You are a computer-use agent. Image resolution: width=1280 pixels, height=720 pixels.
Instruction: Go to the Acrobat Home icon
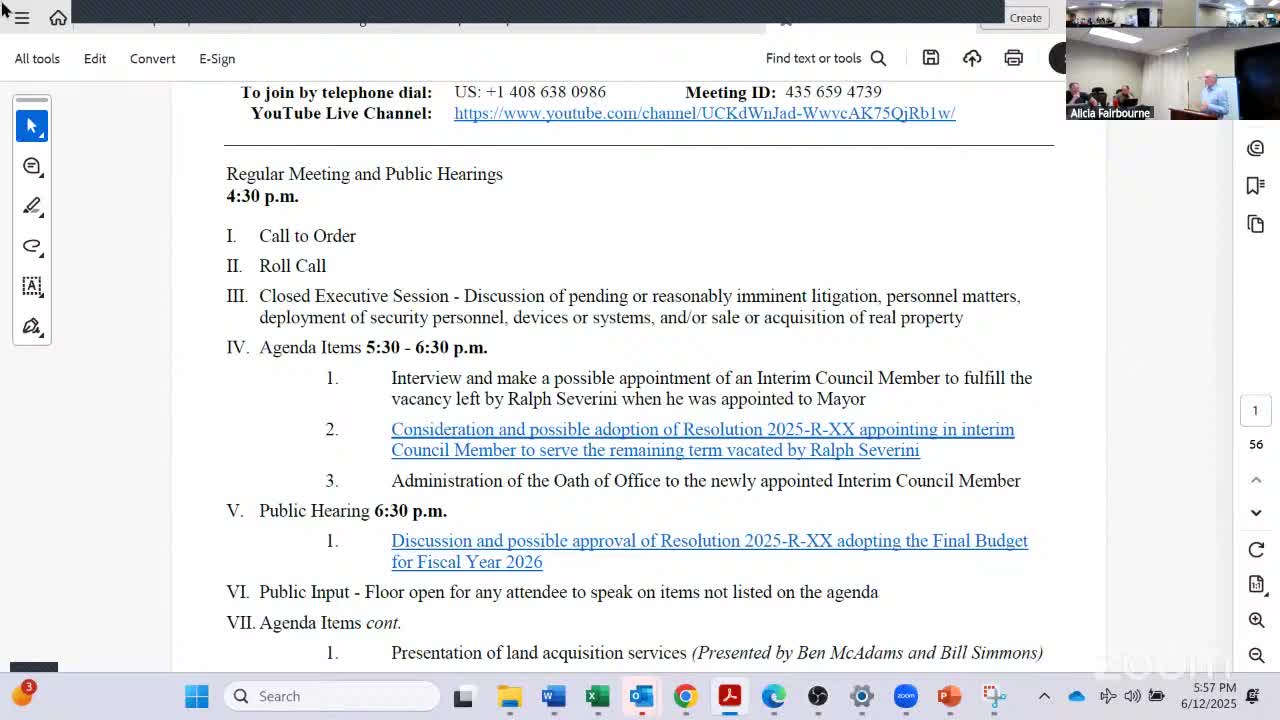pos(58,18)
